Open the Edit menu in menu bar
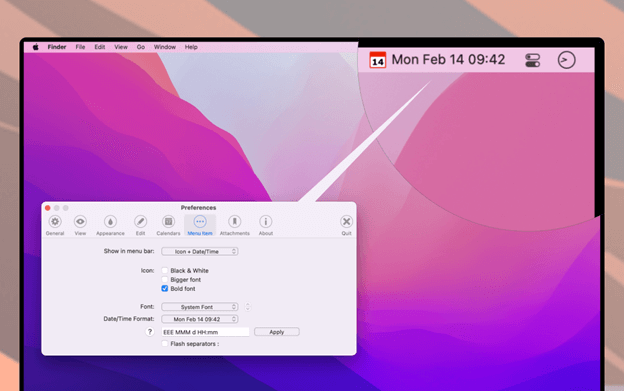This screenshot has height=391, width=624. [99, 47]
